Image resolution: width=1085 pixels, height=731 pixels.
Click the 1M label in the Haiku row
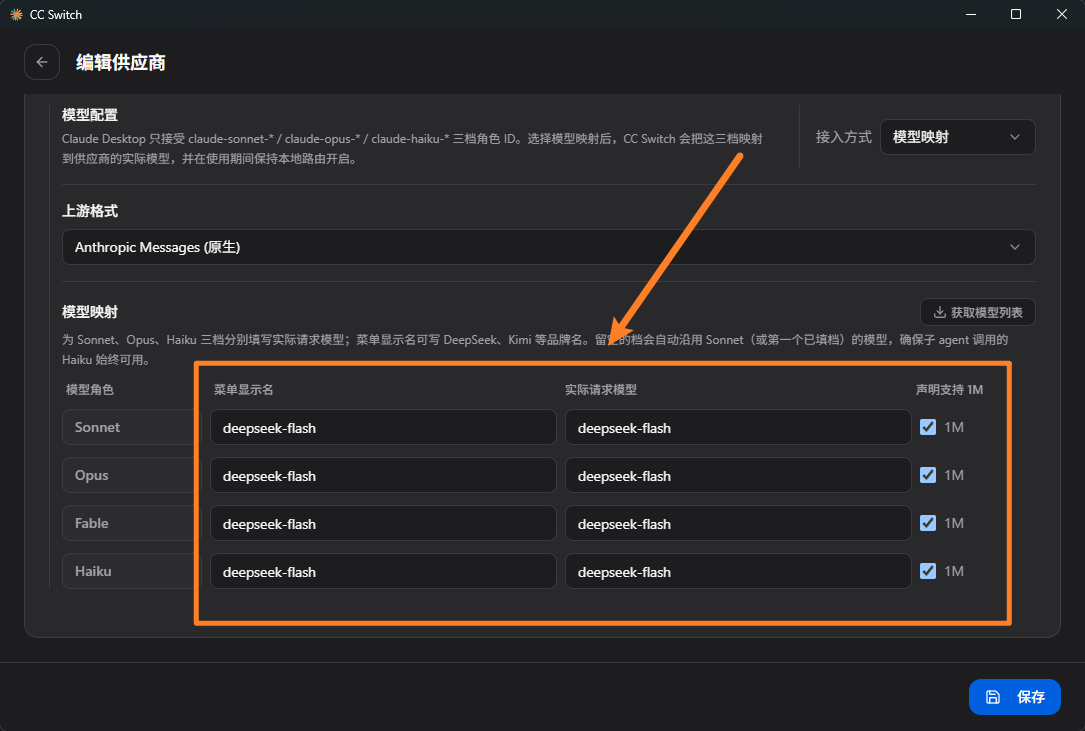pyautogui.click(x=954, y=571)
